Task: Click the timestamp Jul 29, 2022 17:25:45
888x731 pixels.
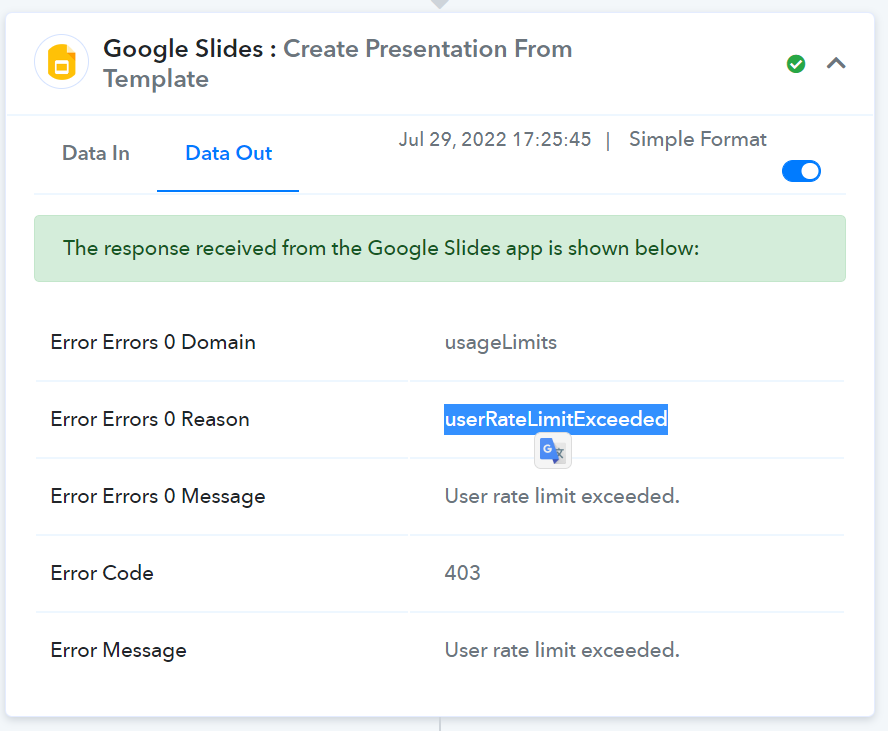Action: pyautogui.click(x=494, y=139)
